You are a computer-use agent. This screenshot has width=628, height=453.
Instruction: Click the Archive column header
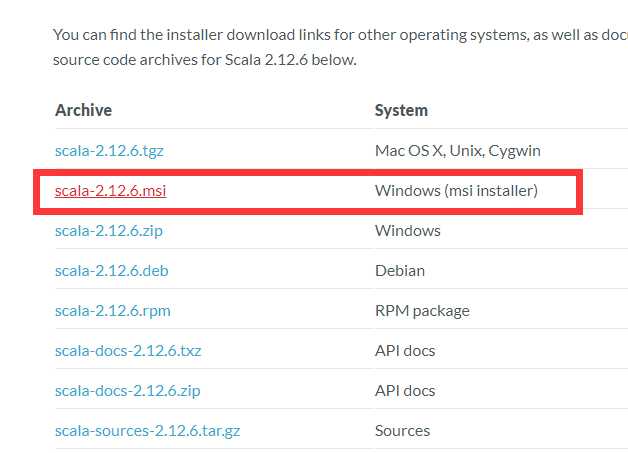(x=83, y=110)
